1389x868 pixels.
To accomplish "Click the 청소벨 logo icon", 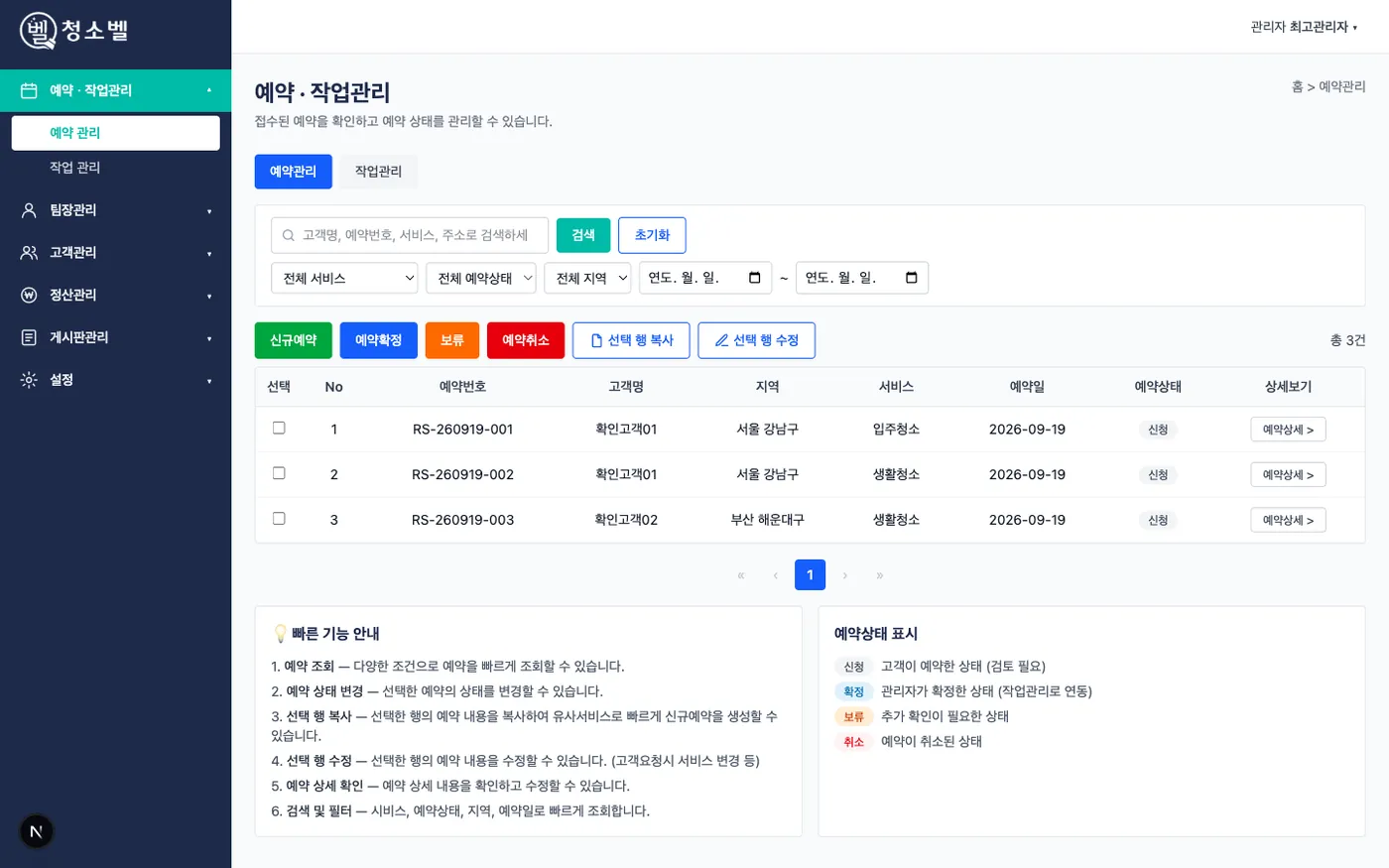I will 39,31.
